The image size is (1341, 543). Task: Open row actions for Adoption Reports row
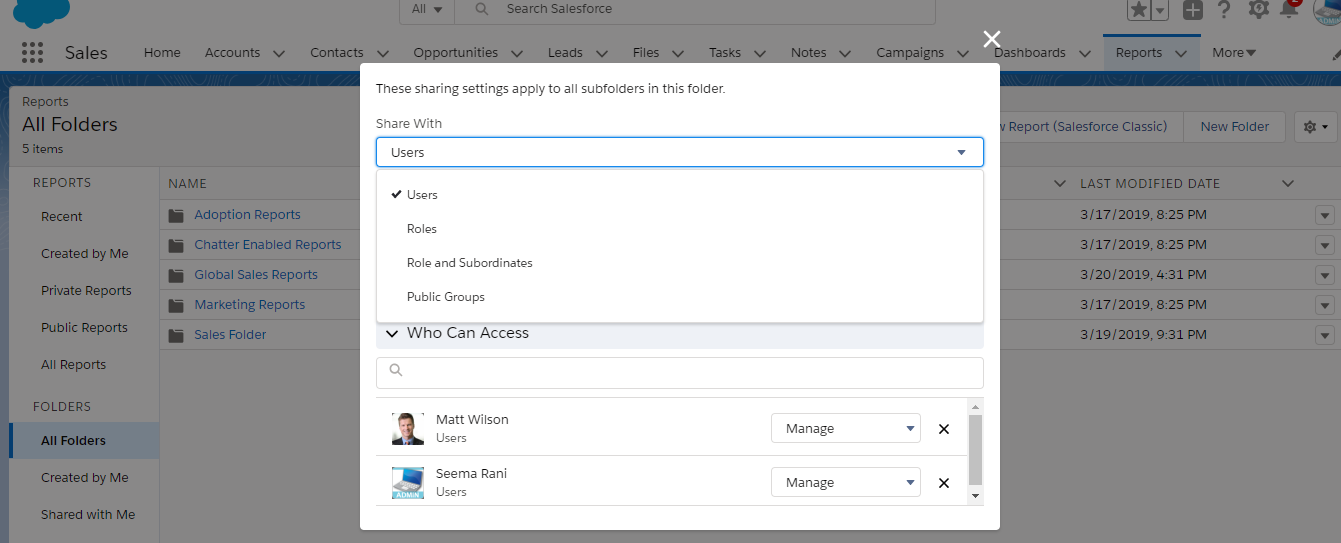(x=1325, y=215)
